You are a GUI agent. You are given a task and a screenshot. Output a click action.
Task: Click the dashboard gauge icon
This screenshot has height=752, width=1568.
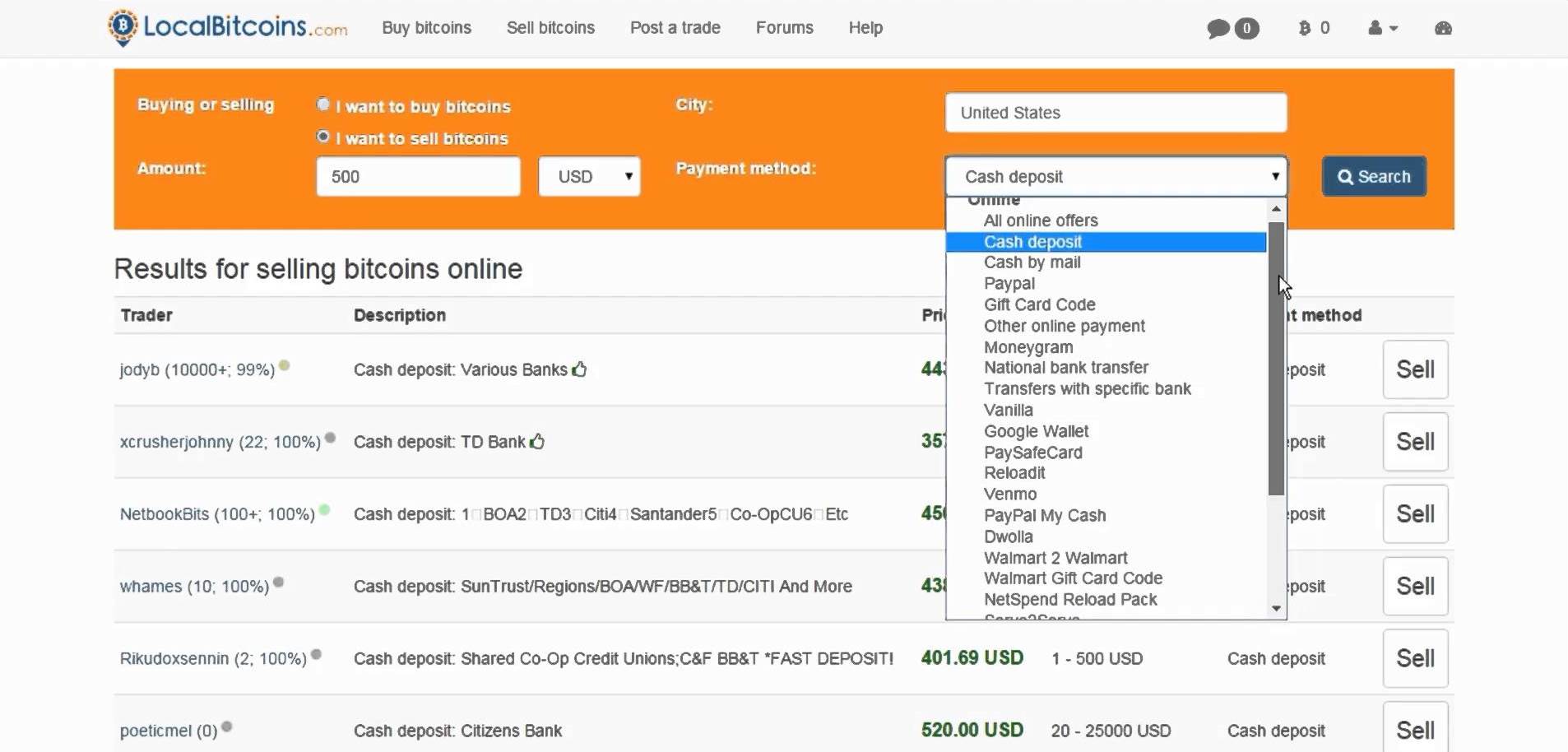tap(1443, 29)
